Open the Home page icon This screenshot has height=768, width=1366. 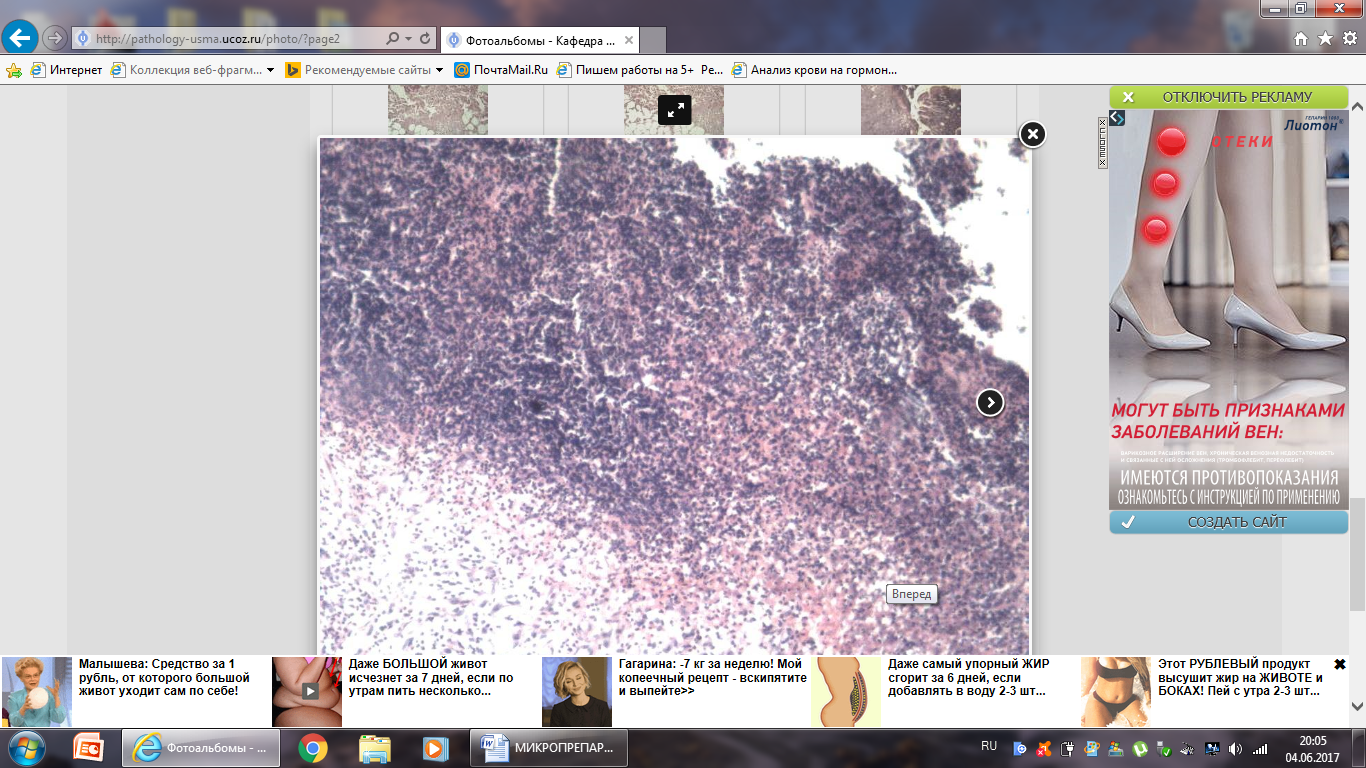click(1300, 39)
